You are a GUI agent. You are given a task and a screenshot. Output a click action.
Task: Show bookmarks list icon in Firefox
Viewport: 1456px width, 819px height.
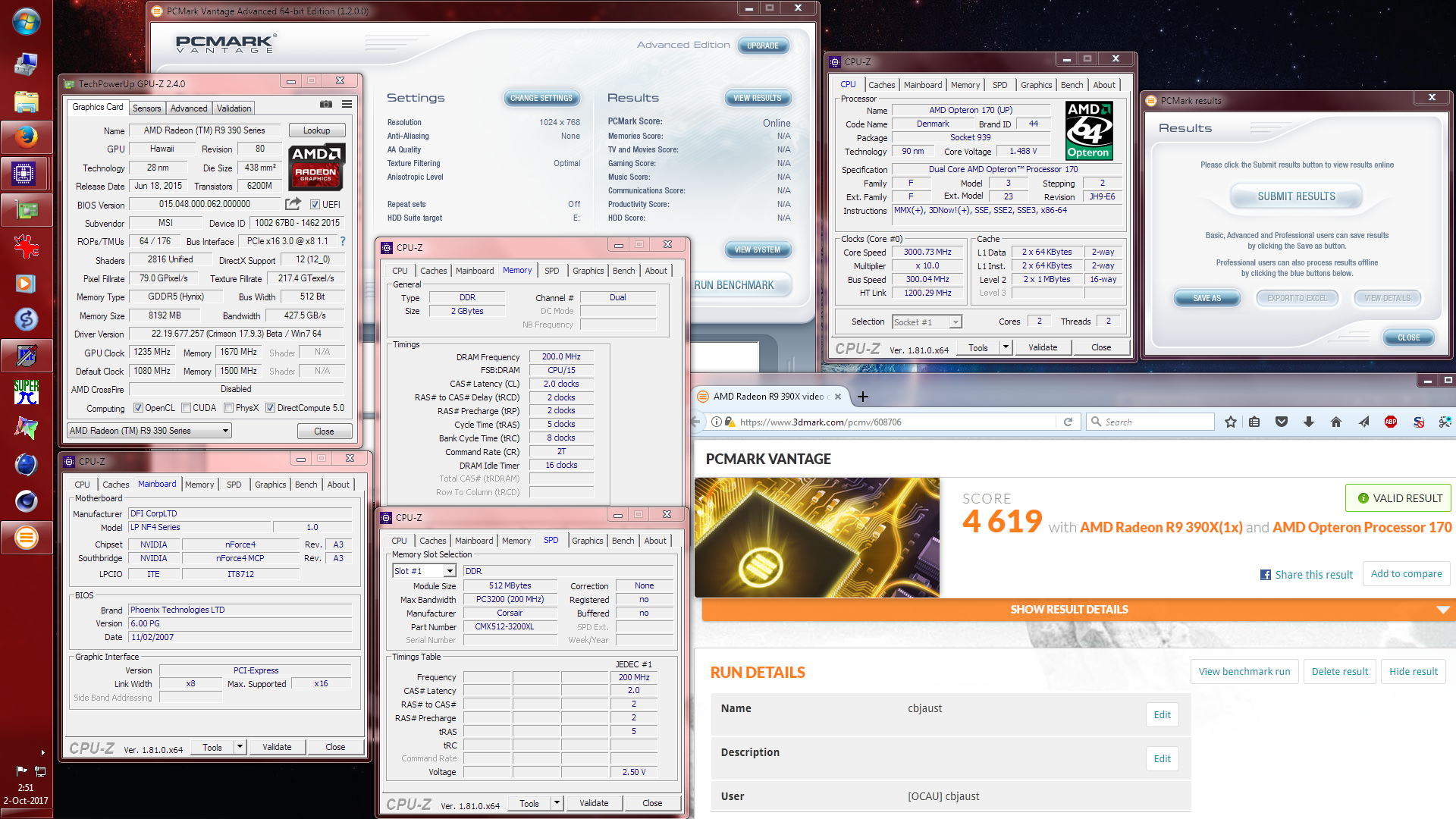pyautogui.click(x=1254, y=422)
